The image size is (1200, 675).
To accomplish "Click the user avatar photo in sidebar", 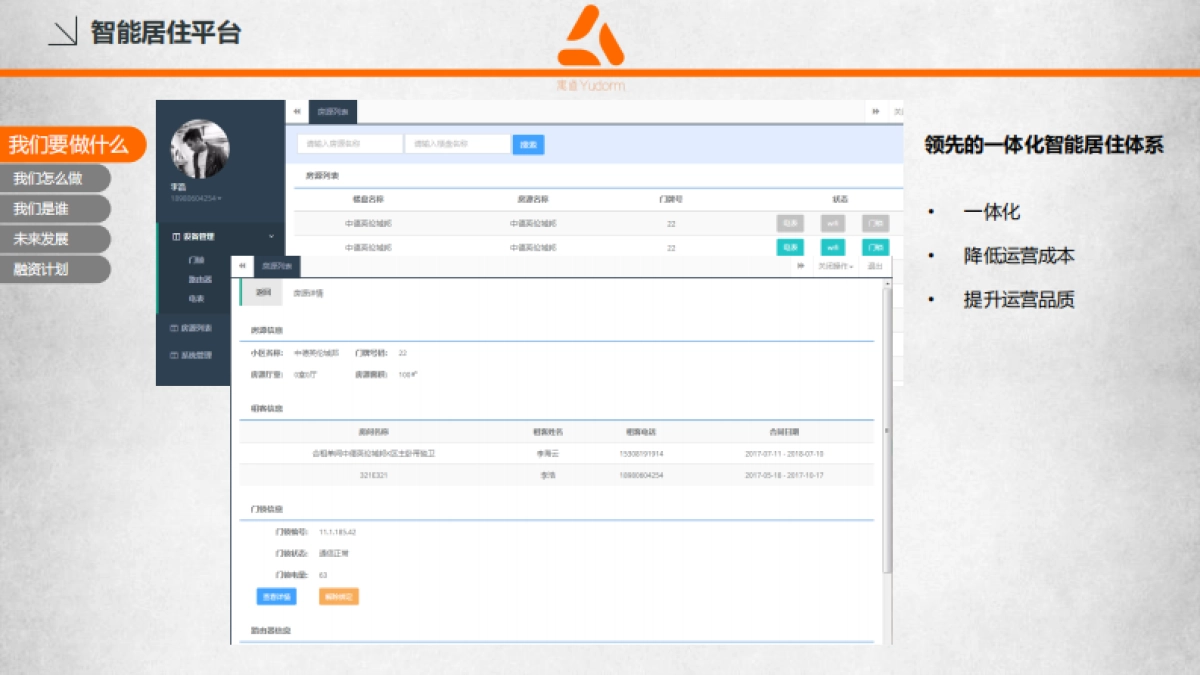I will tap(200, 148).
